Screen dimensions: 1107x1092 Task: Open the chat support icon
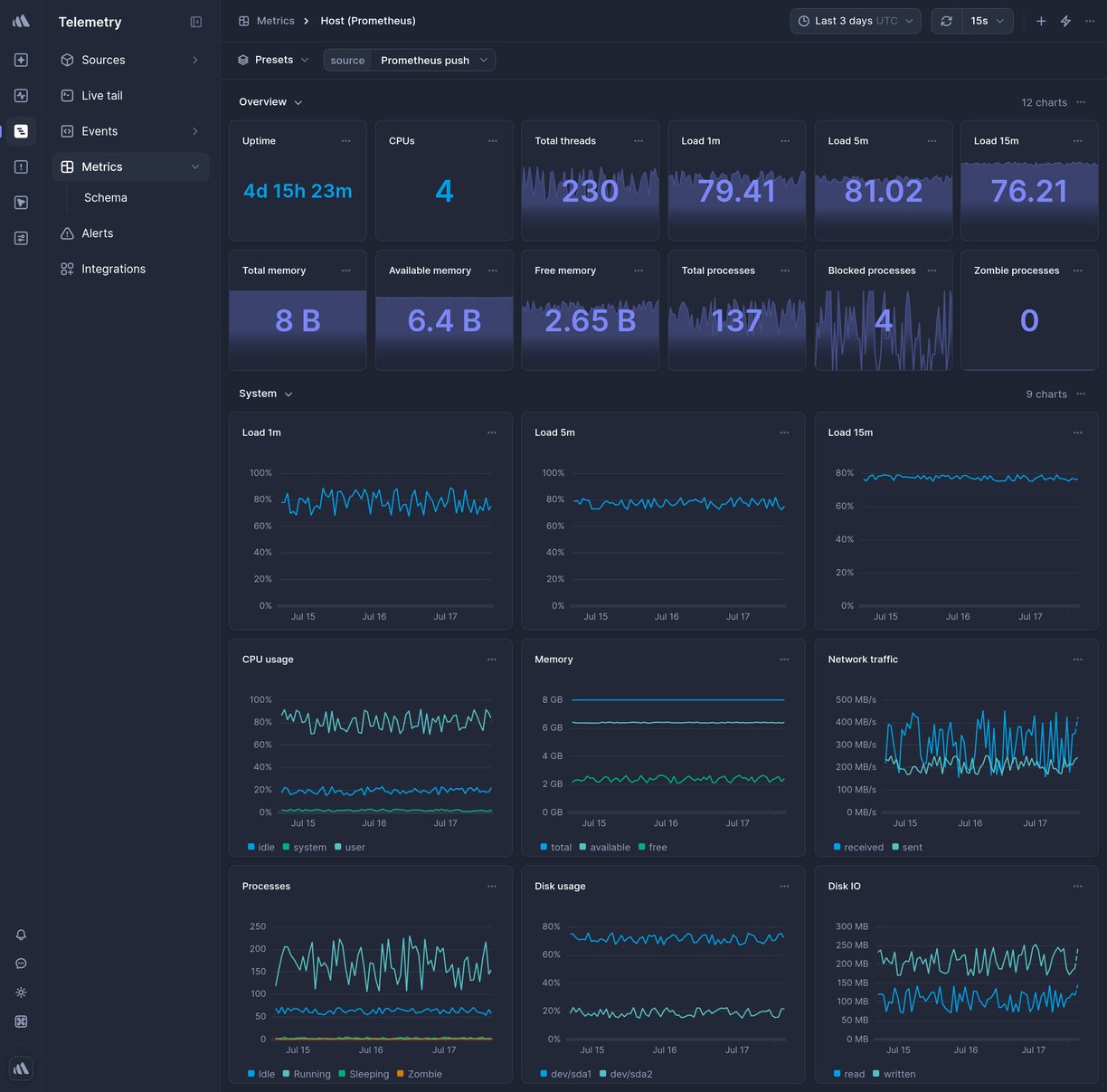coord(21,964)
